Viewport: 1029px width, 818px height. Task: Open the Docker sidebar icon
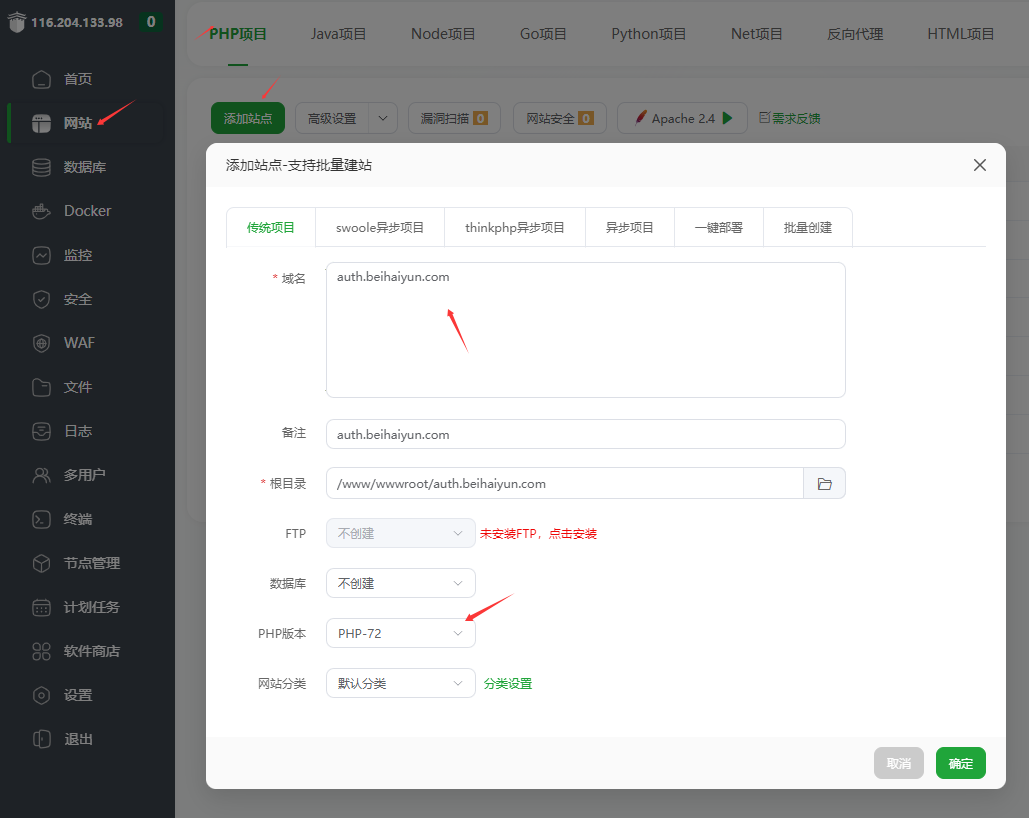coord(41,211)
